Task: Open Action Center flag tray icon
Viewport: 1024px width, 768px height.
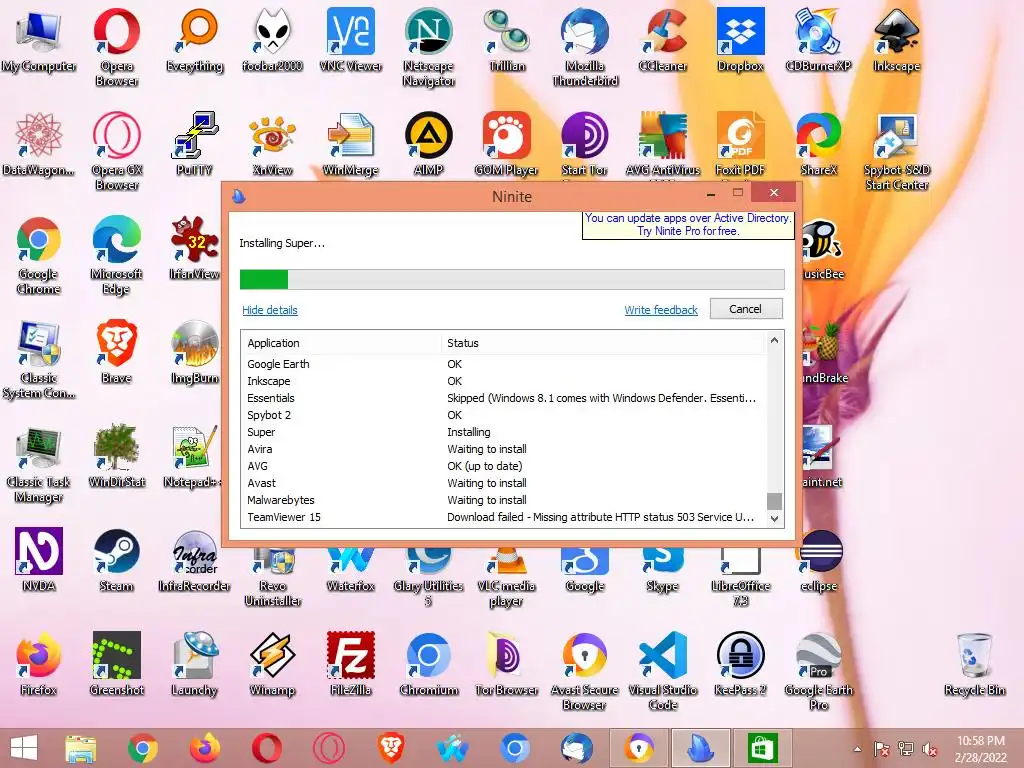Action: [882, 749]
